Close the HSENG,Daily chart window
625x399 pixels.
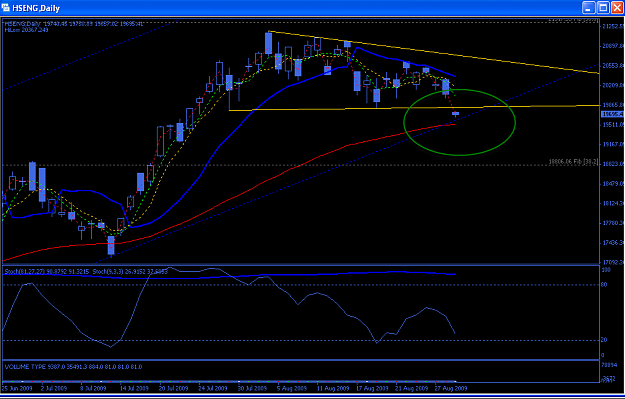tap(617, 8)
